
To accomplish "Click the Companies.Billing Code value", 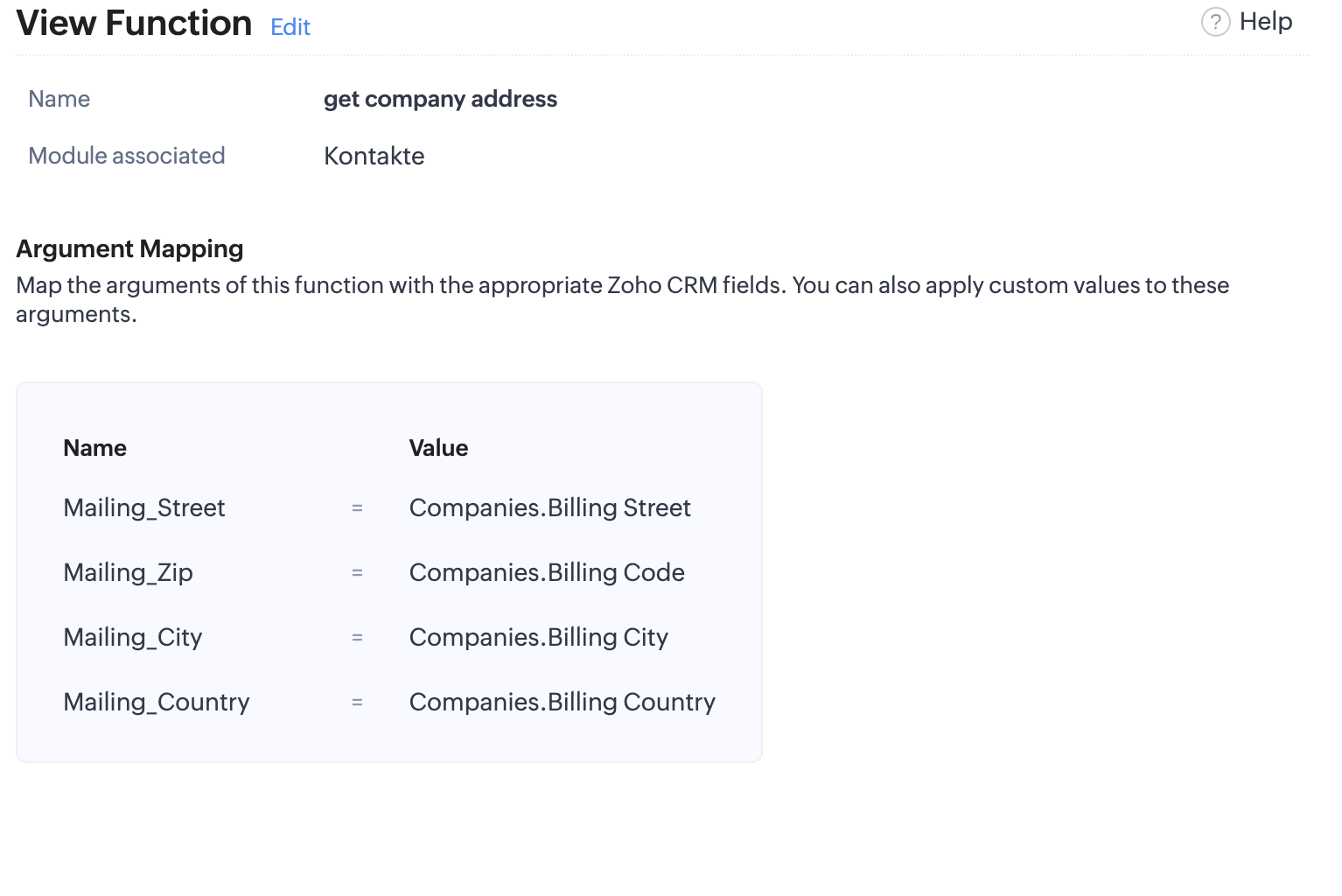I will click(x=547, y=572).
